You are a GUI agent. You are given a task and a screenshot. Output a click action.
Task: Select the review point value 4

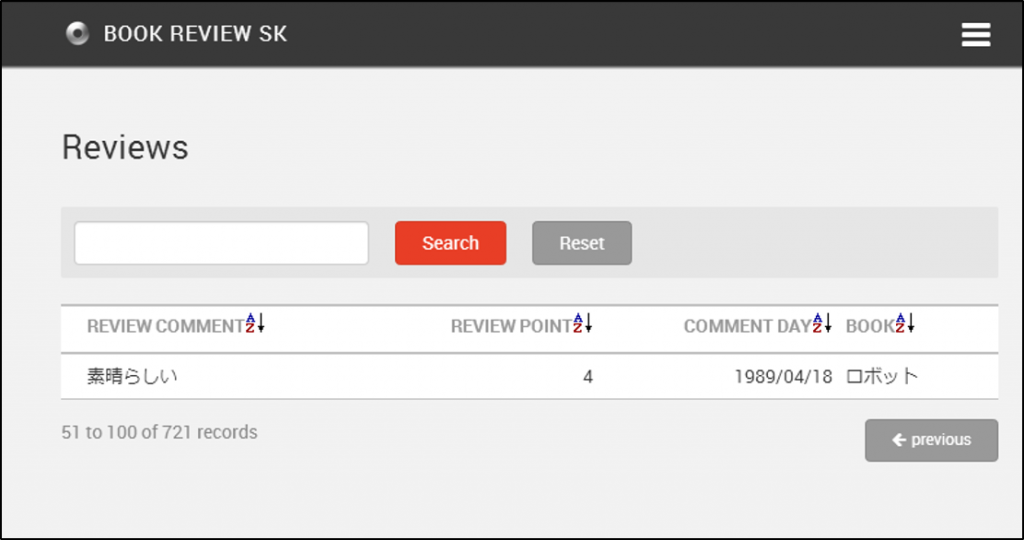[588, 377]
